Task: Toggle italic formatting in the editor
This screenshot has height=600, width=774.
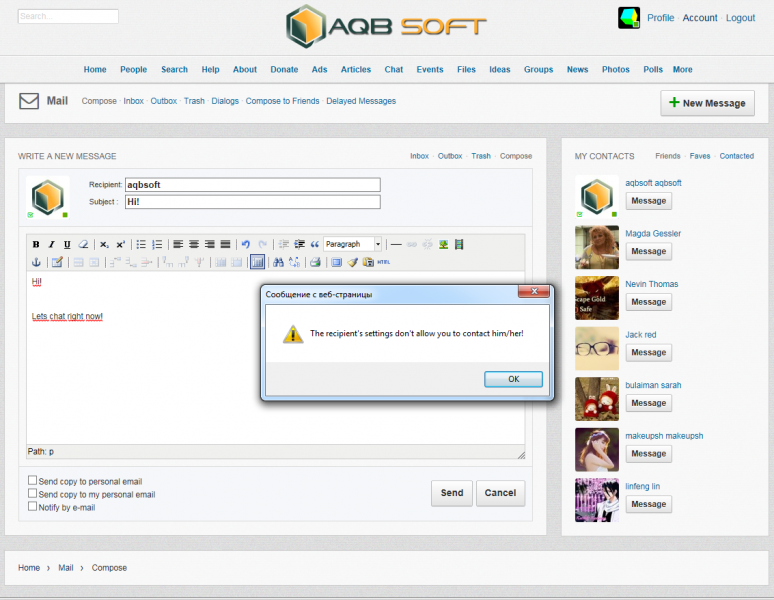Action: coord(51,244)
